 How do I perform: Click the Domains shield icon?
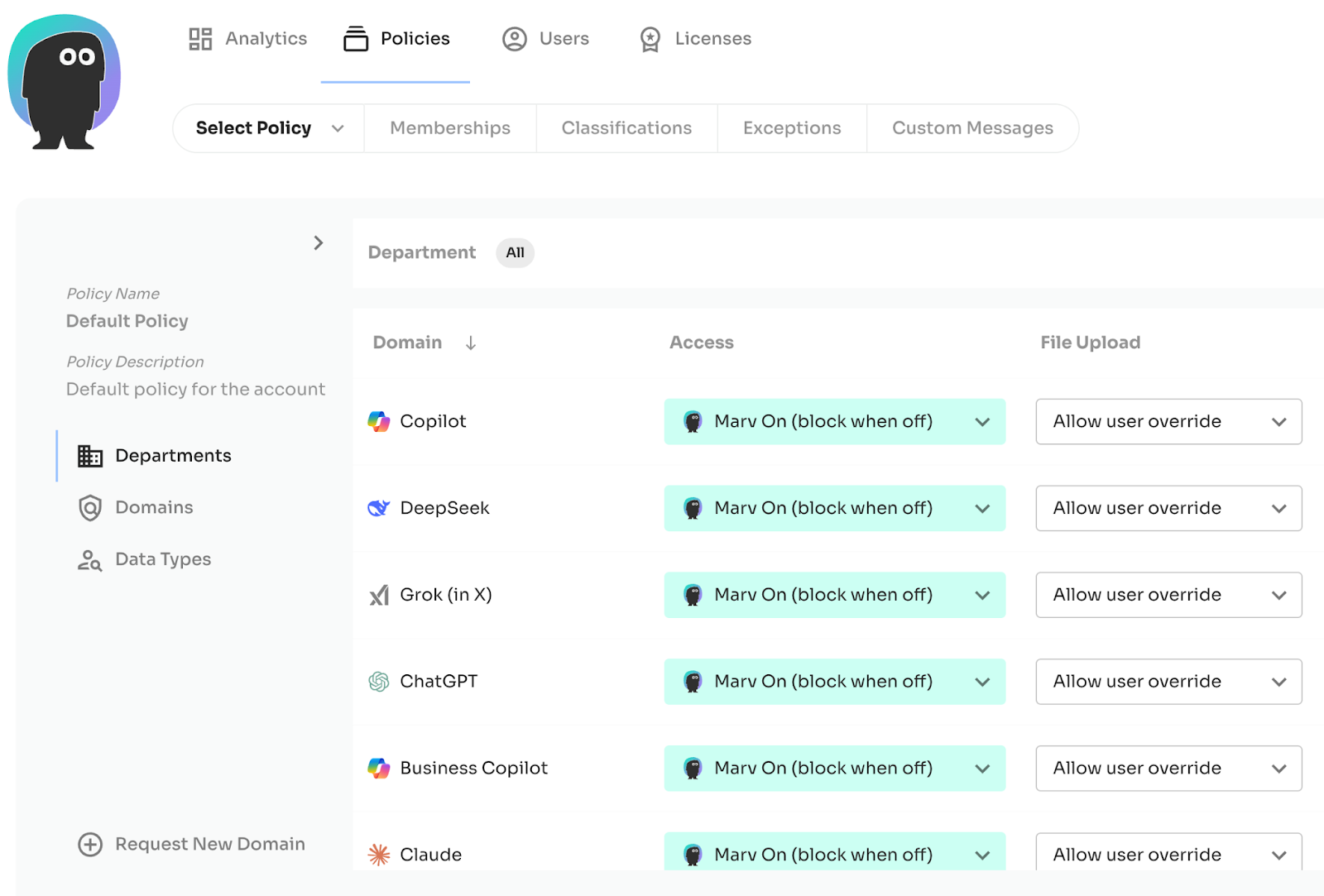click(90, 508)
